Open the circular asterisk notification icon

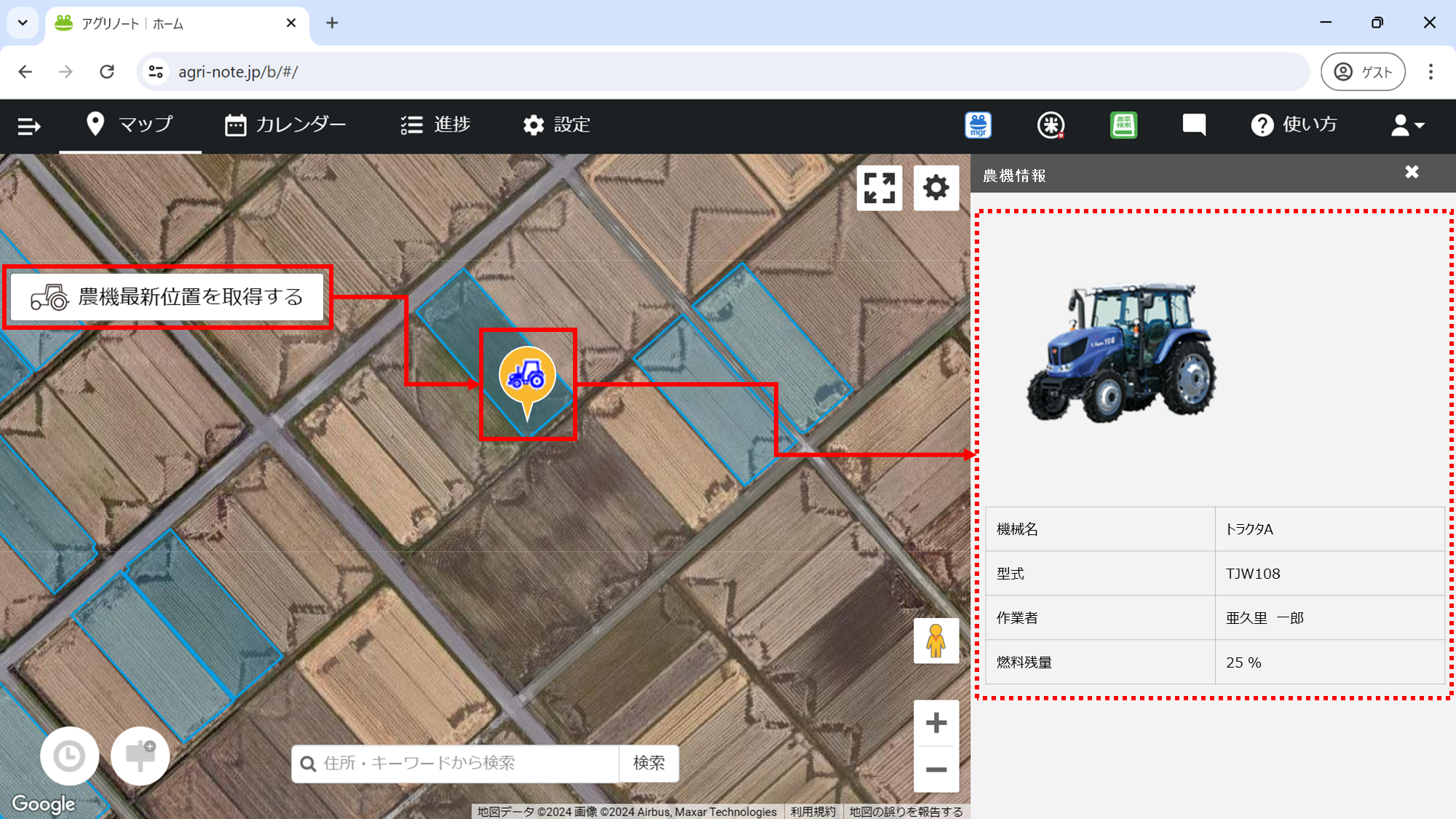point(1051,125)
